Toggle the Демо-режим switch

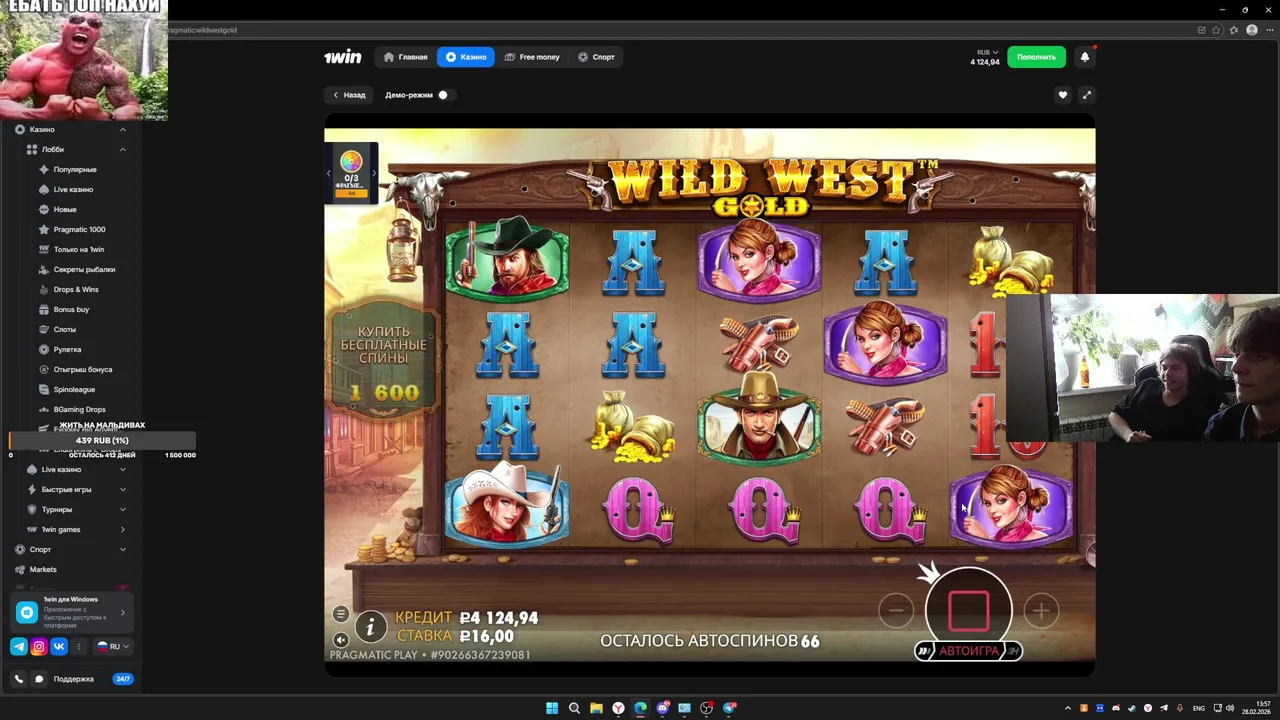[445, 95]
